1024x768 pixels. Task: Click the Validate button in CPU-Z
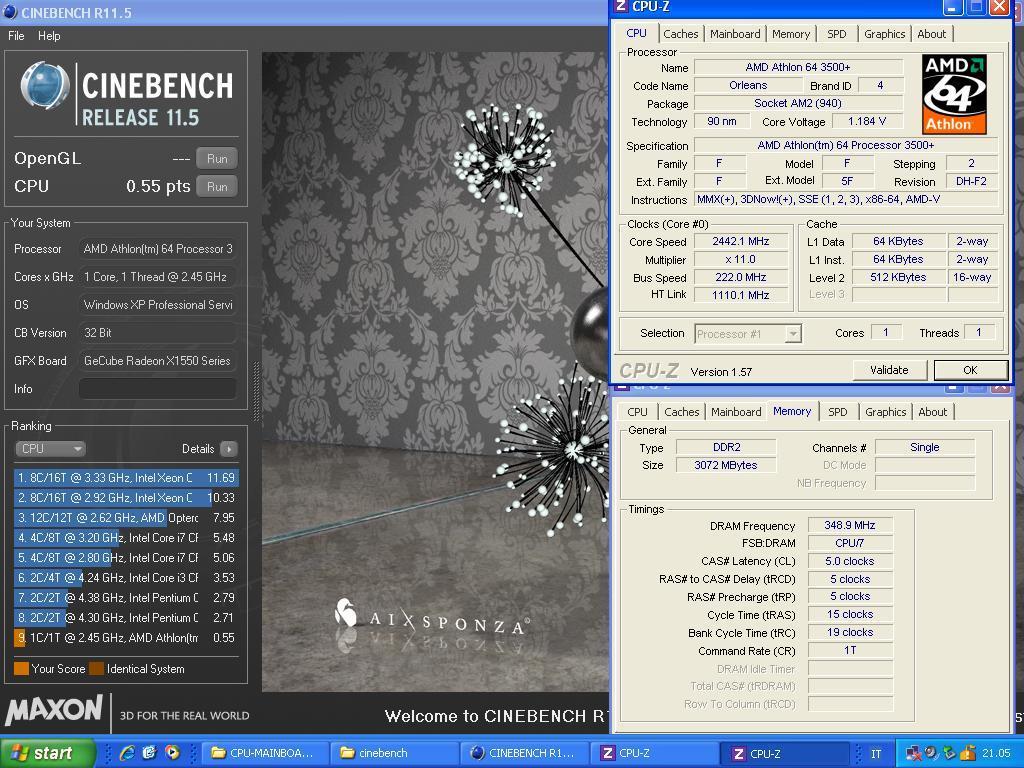pyautogui.click(x=889, y=370)
